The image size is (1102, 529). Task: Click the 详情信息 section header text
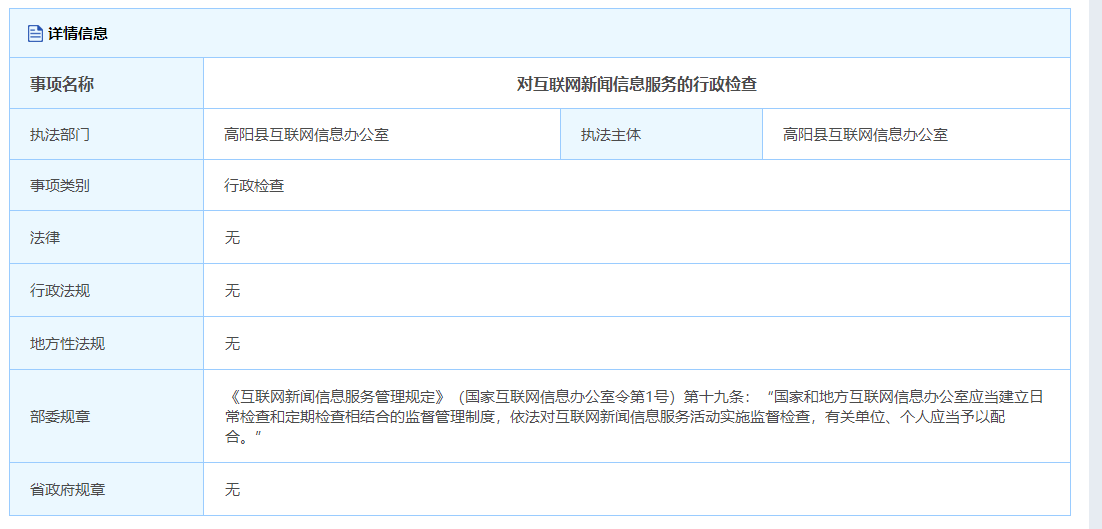78,34
